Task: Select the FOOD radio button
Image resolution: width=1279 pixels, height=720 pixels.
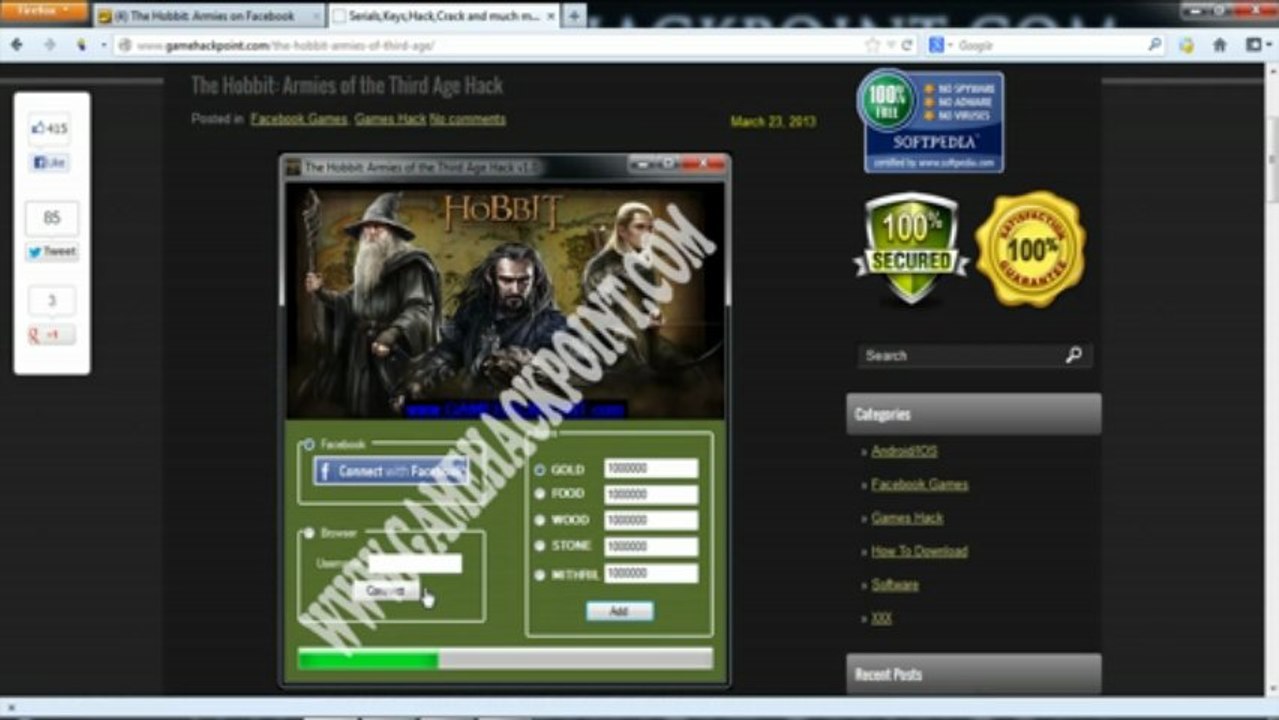Action: [540, 494]
